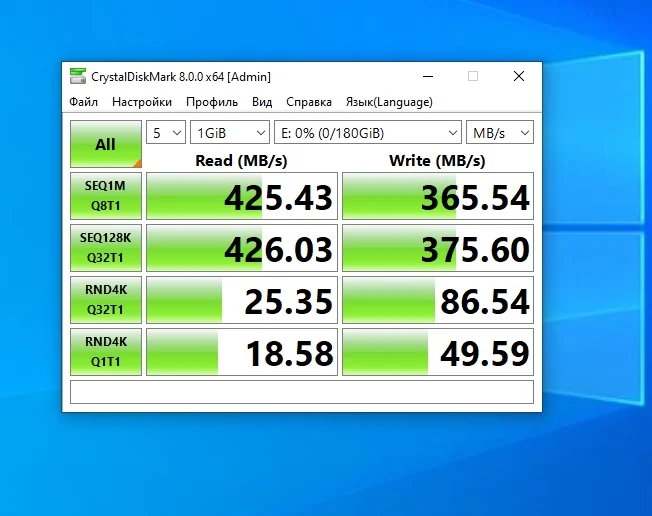Open the Настройки menu
Image resolution: width=652 pixels, height=516 pixels.
click(x=142, y=102)
